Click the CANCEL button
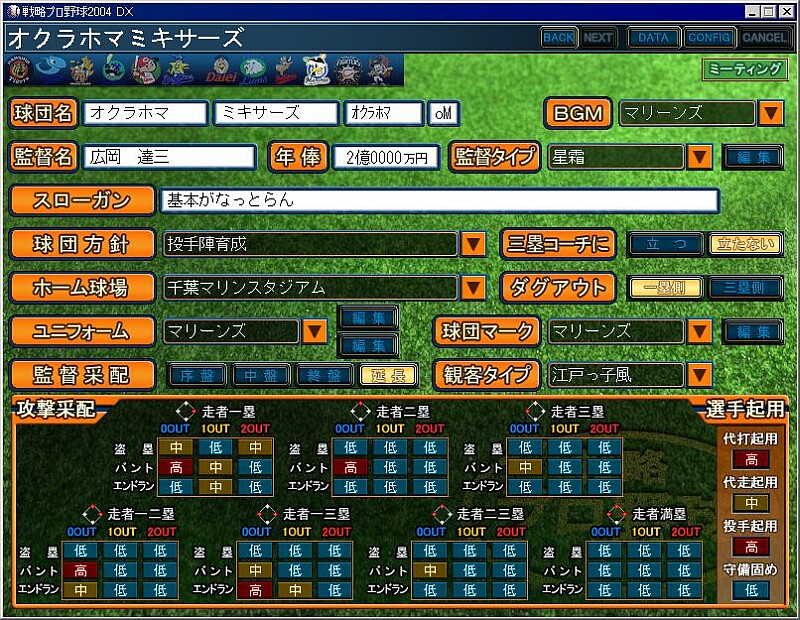800x620 pixels. coord(764,37)
